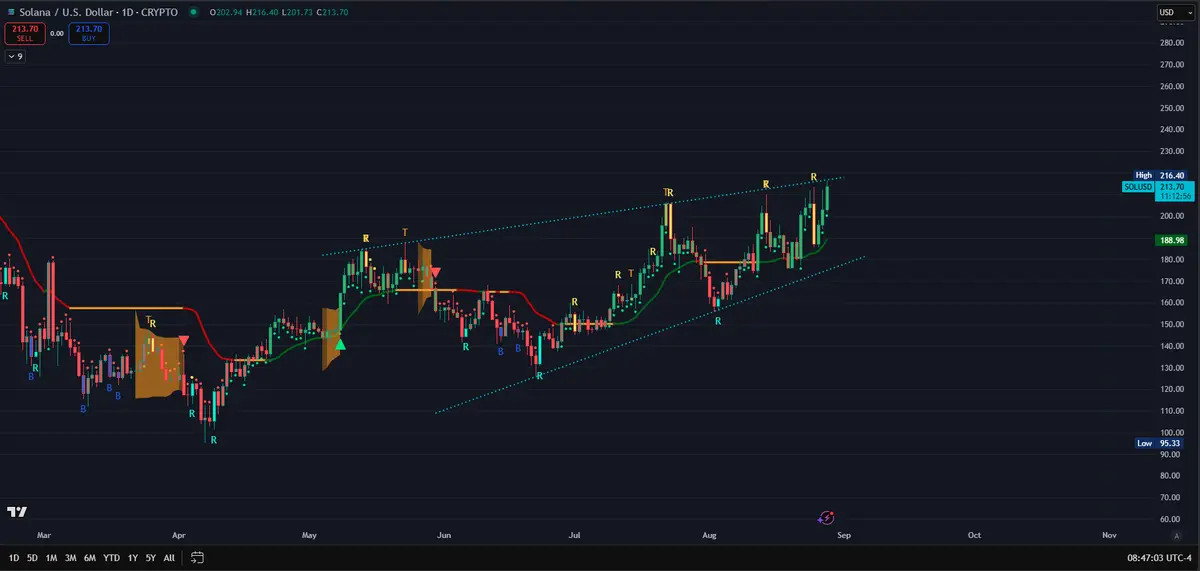Click the green up-triangle signal in May

tap(340, 344)
